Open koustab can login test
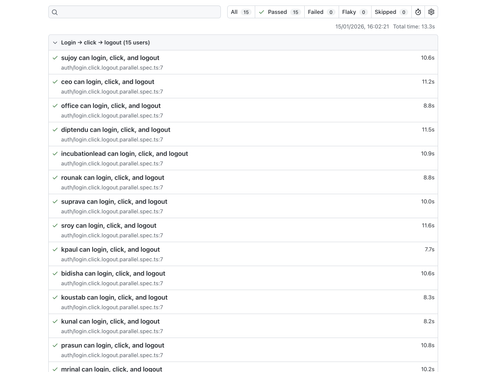Image resolution: width=500 pixels, height=372 pixels. point(114,298)
